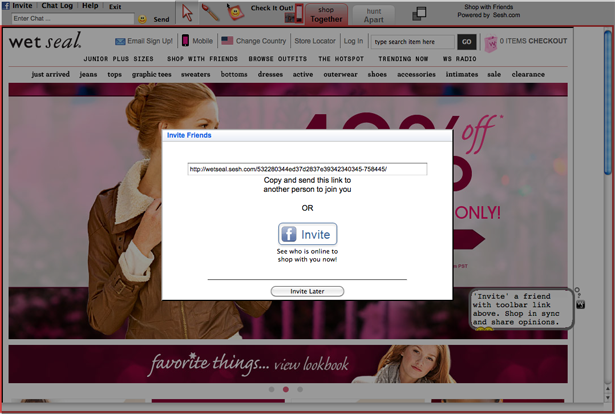This screenshot has width=615, height=414.
Task: Browse the sale category
Action: click(x=494, y=74)
